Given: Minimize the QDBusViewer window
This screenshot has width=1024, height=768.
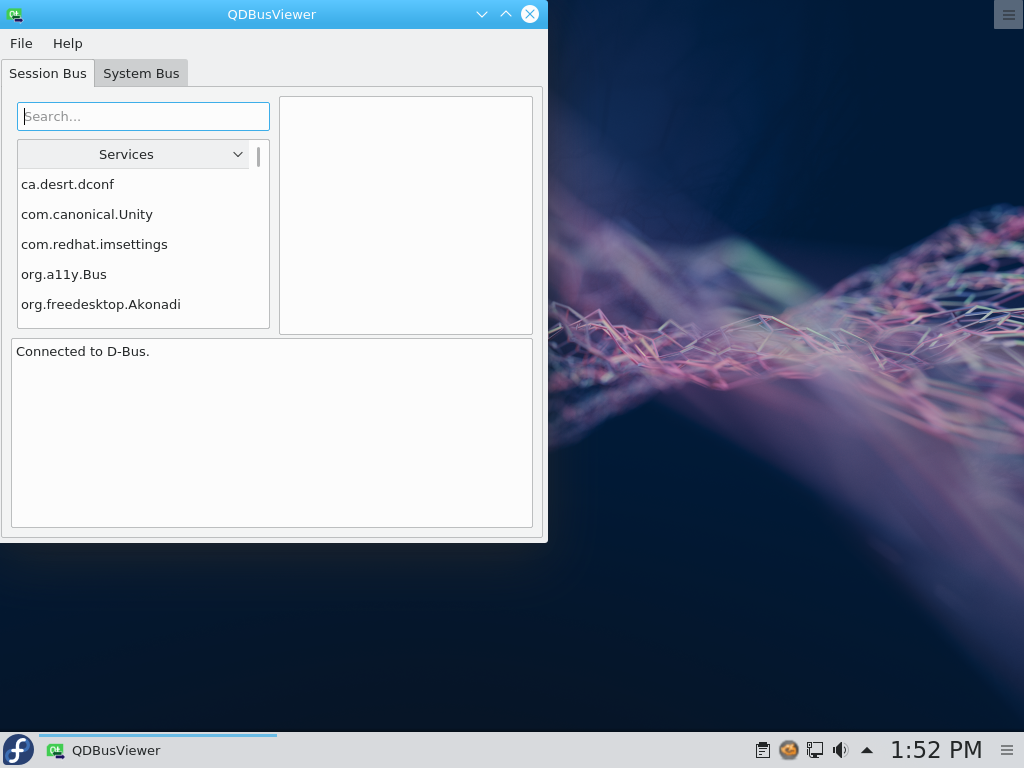Looking at the screenshot, I should pos(482,14).
